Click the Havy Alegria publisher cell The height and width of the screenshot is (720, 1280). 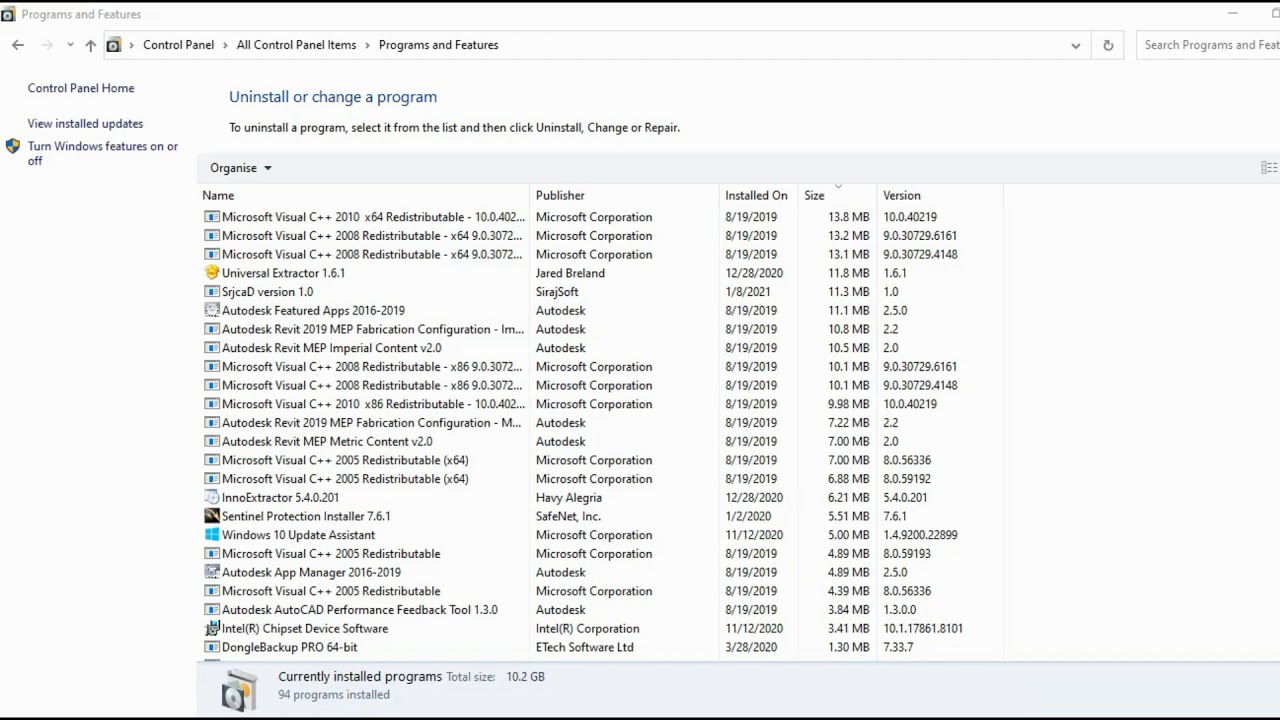568,498
